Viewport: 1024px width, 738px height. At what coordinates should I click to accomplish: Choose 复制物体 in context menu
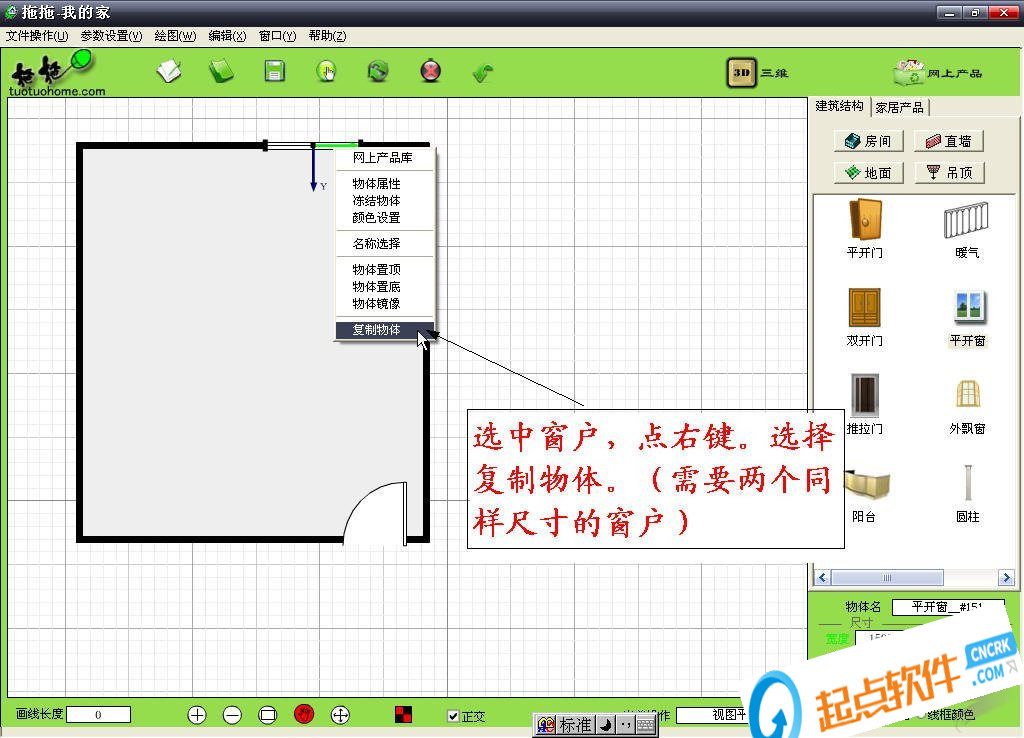point(384,330)
